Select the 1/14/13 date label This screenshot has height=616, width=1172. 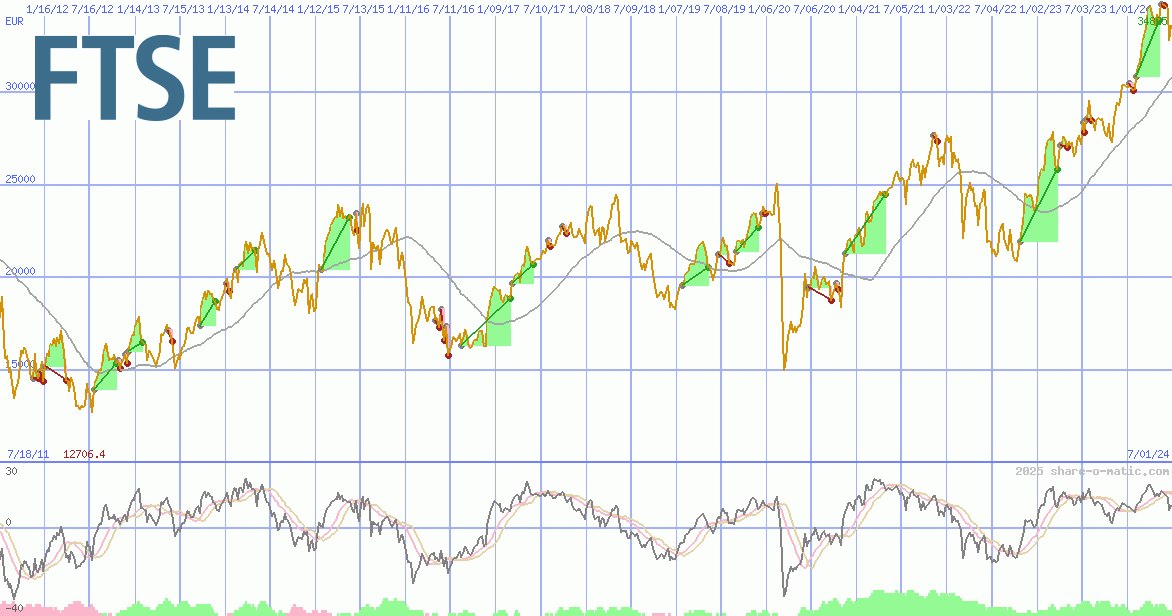pos(138,9)
